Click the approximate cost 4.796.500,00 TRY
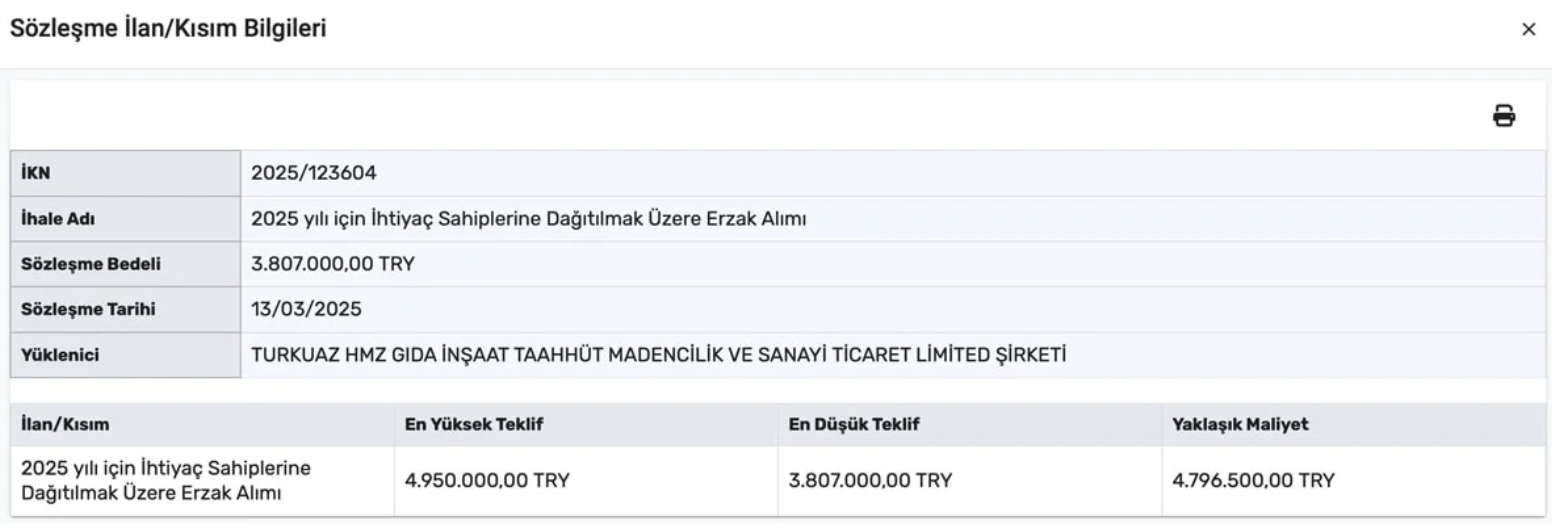This screenshot has width=1552, height=524. point(1253,480)
